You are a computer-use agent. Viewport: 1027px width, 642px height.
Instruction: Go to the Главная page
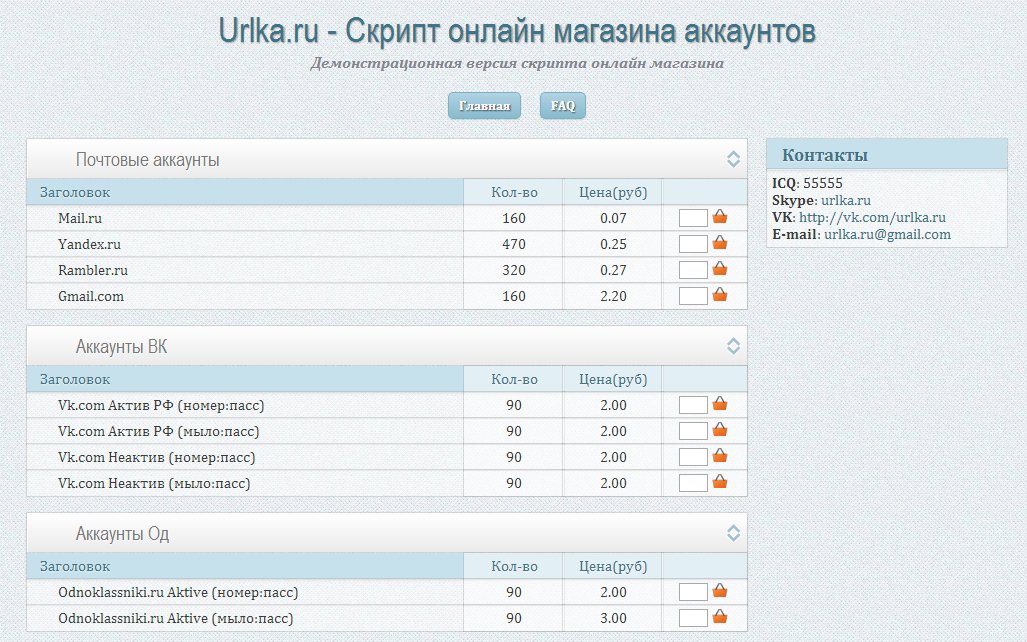coord(484,106)
